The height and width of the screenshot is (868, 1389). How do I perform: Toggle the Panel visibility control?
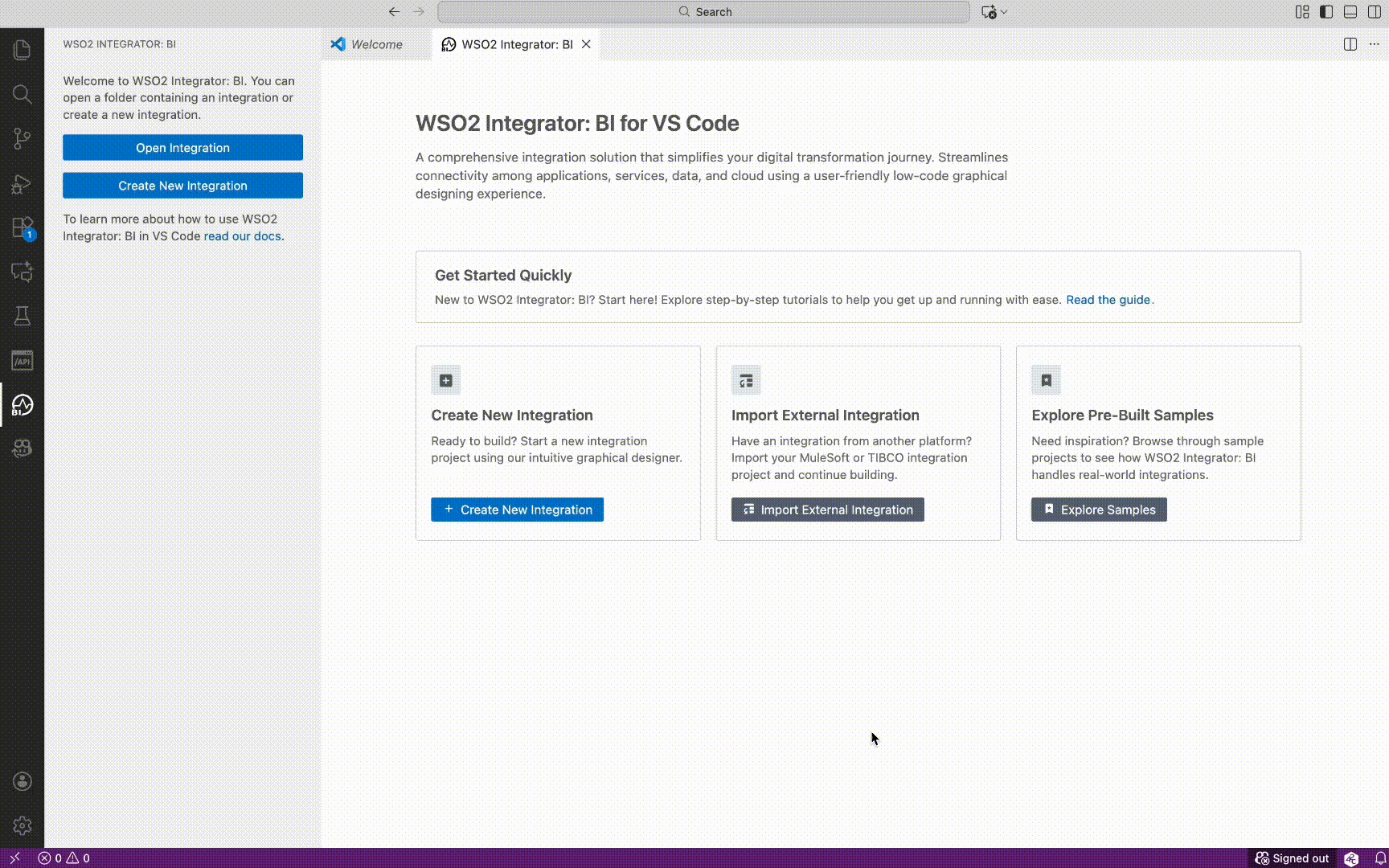tap(1350, 12)
